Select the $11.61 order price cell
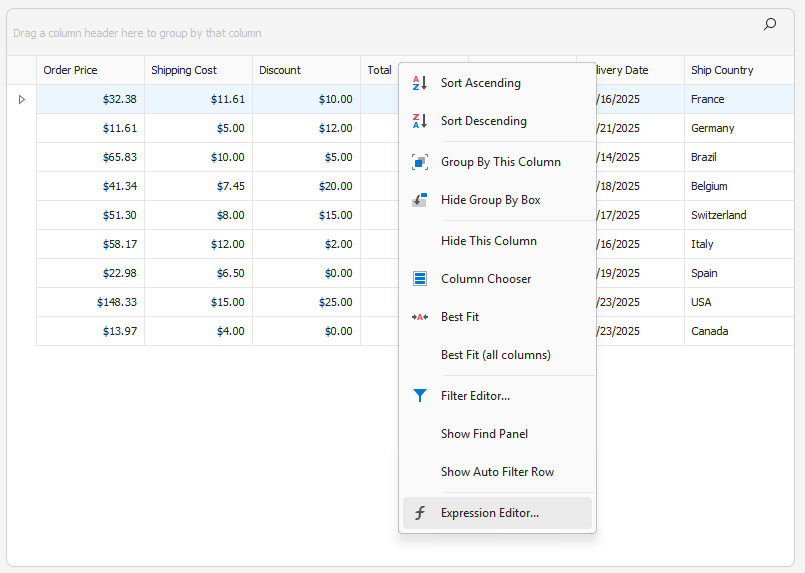This screenshot has width=805, height=573. click(90, 128)
